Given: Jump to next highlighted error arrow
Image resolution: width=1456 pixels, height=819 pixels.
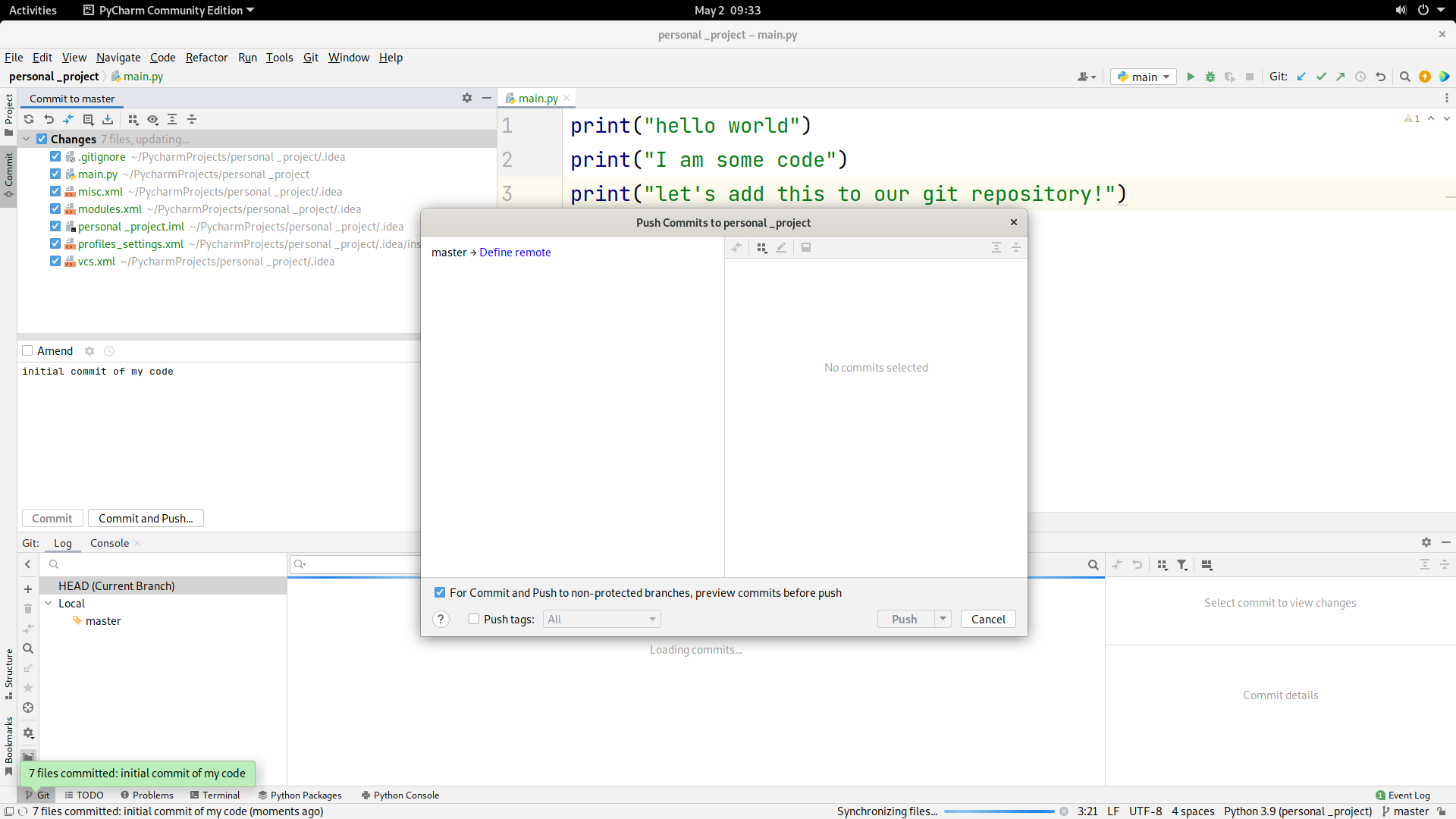Looking at the screenshot, I should 1447,118.
